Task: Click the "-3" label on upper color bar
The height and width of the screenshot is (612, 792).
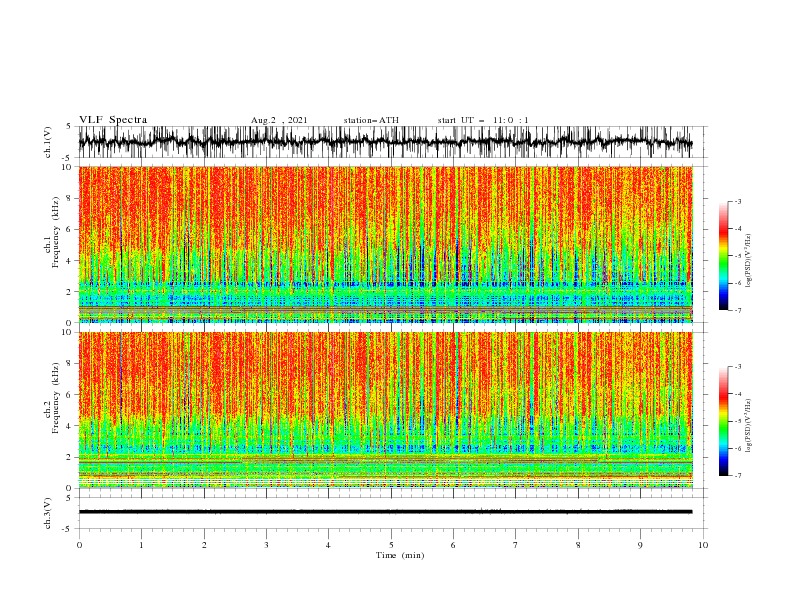Action: tap(737, 201)
